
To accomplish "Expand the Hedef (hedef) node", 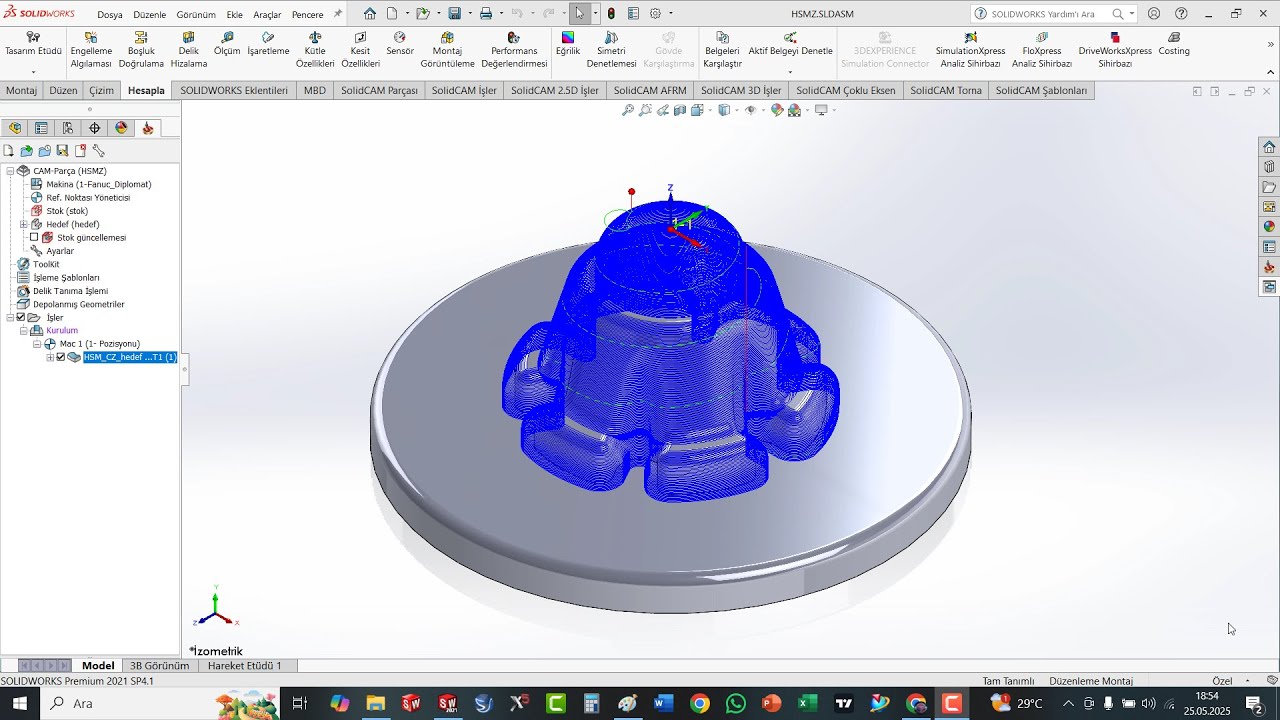I will pos(23,224).
